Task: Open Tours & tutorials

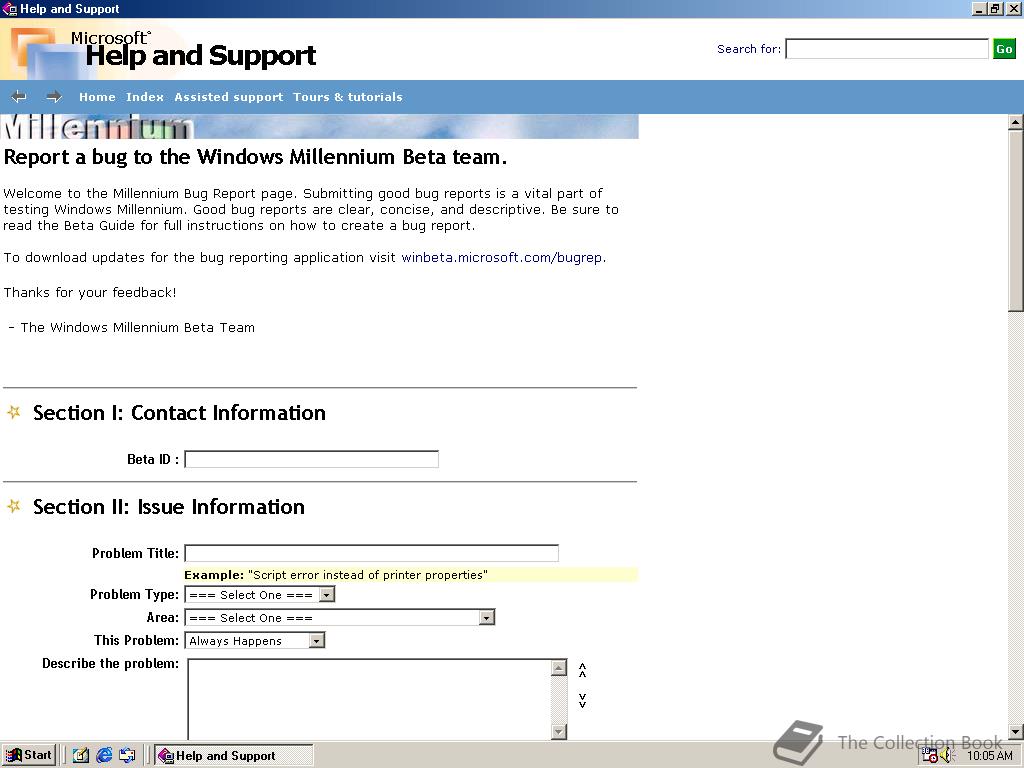Action: coord(347,97)
